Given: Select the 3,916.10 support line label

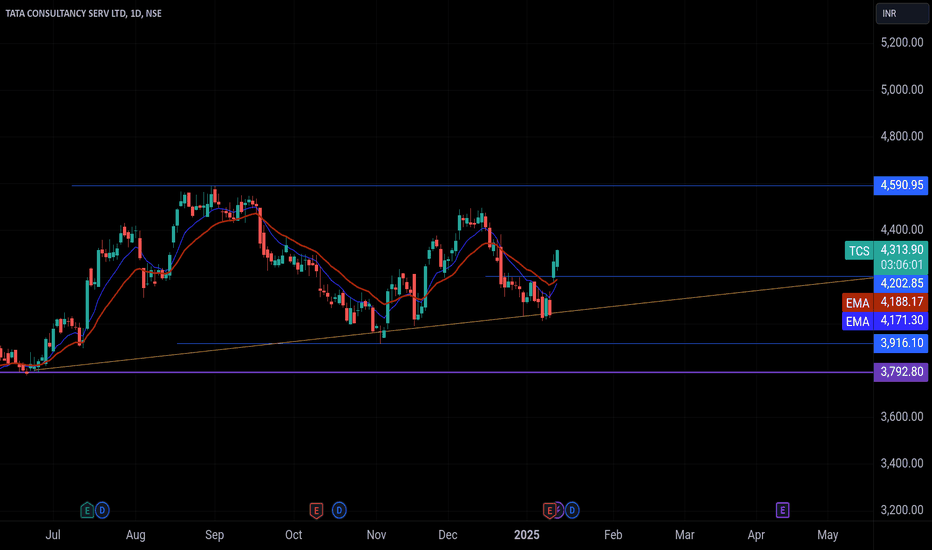Looking at the screenshot, I should click(x=901, y=342).
